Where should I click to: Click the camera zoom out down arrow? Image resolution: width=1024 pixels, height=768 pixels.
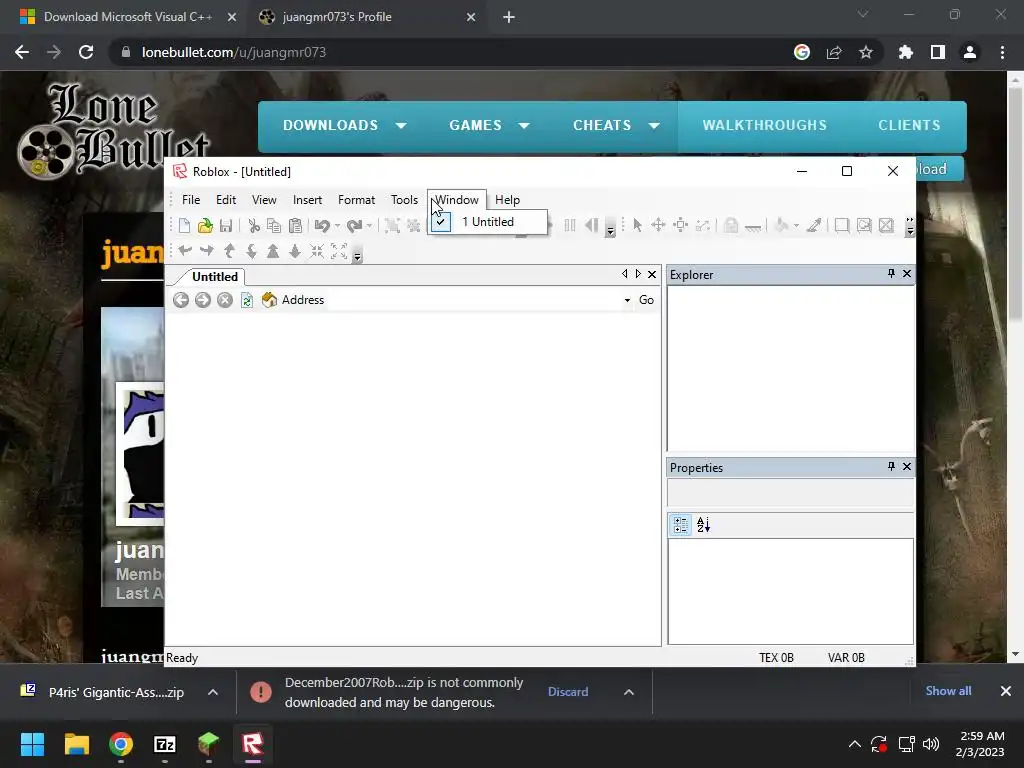[x=295, y=251]
